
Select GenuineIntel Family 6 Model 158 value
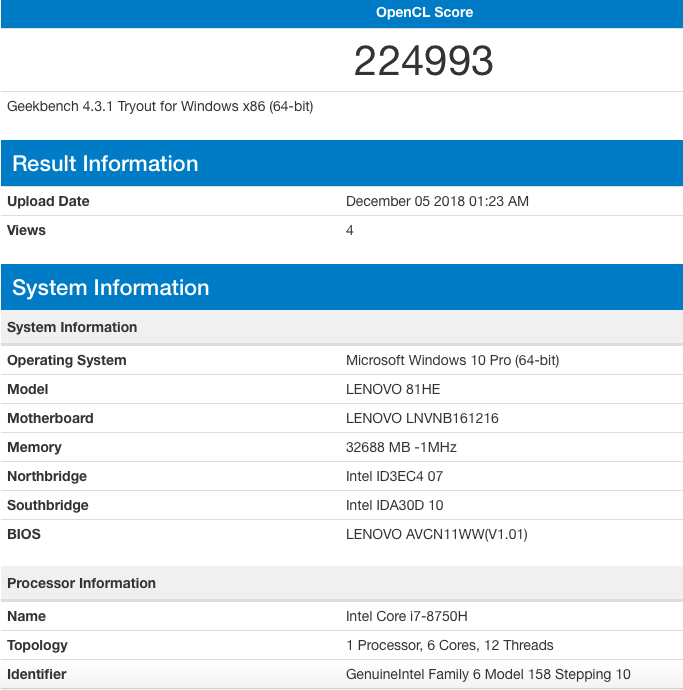pos(488,674)
